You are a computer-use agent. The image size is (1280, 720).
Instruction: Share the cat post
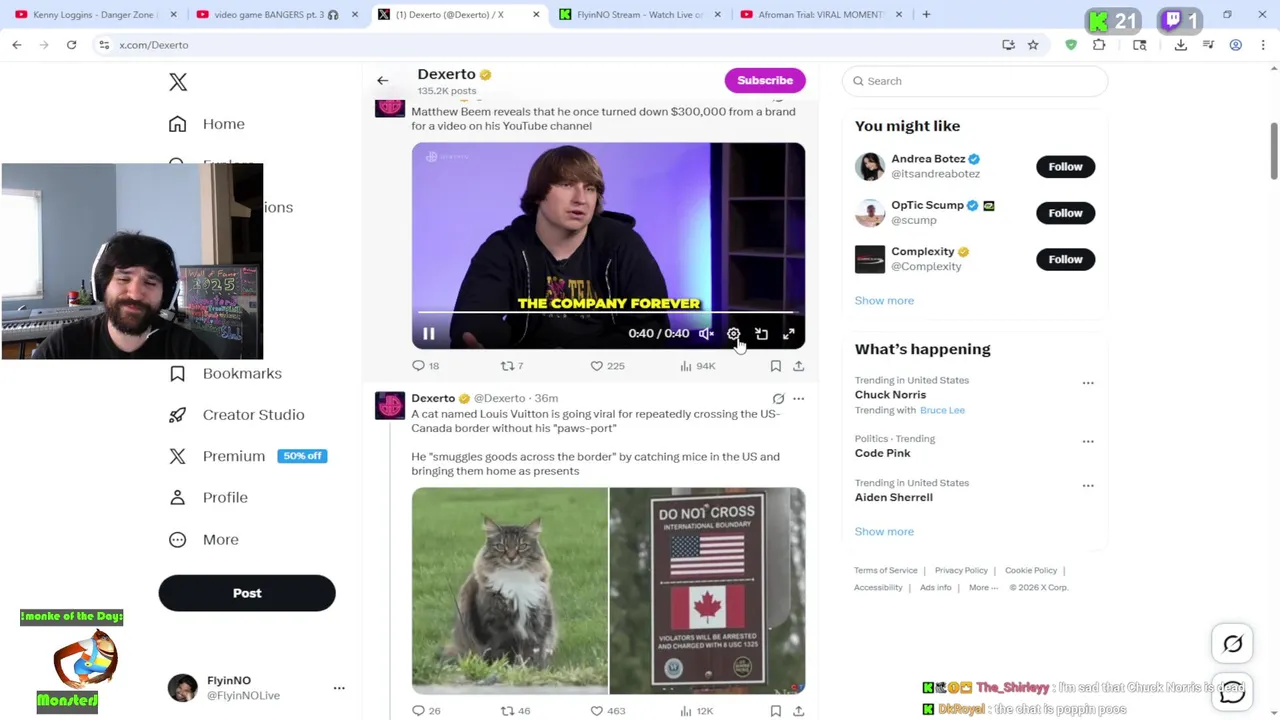pyautogui.click(x=798, y=711)
